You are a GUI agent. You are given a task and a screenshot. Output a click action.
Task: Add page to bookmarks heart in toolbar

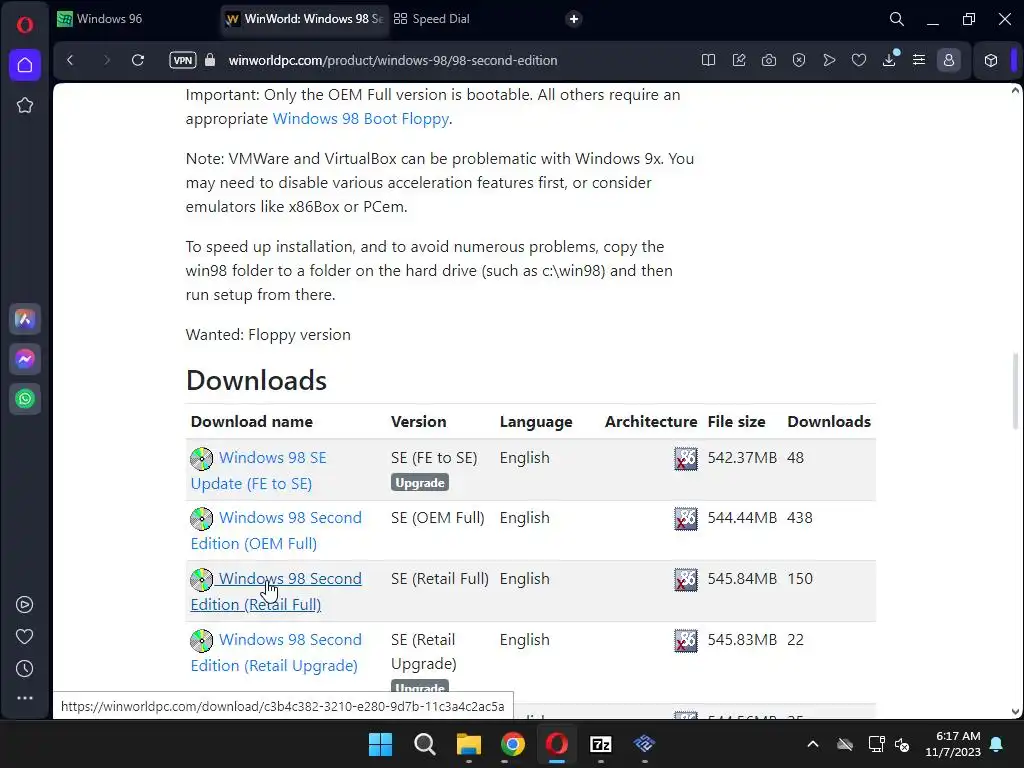[859, 60]
